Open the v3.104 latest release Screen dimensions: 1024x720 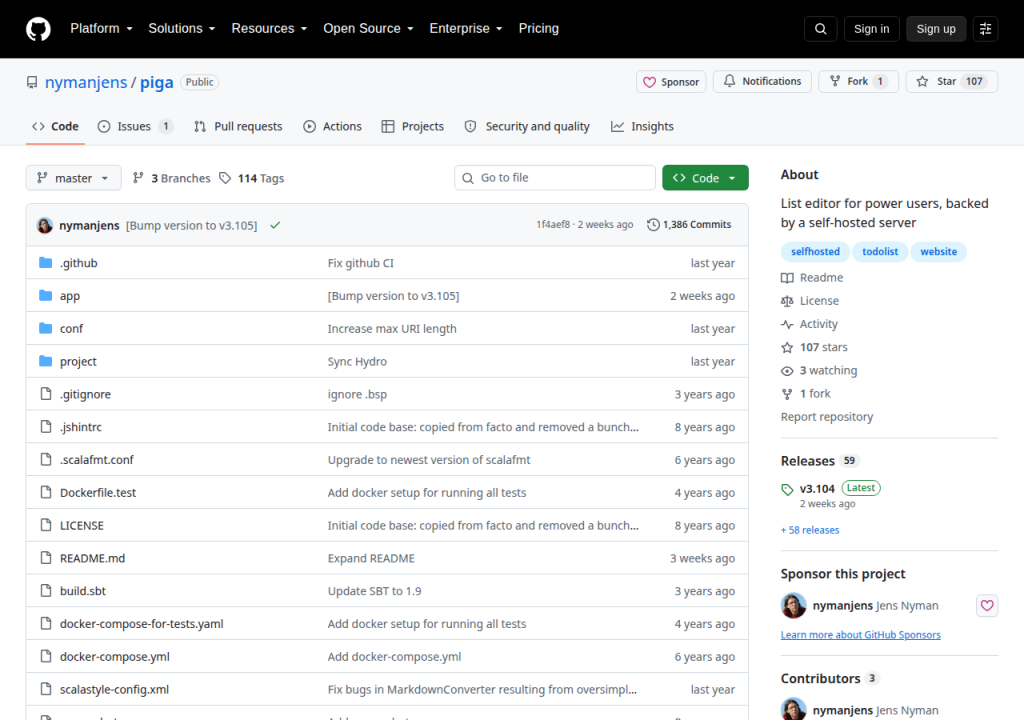(817, 489)
